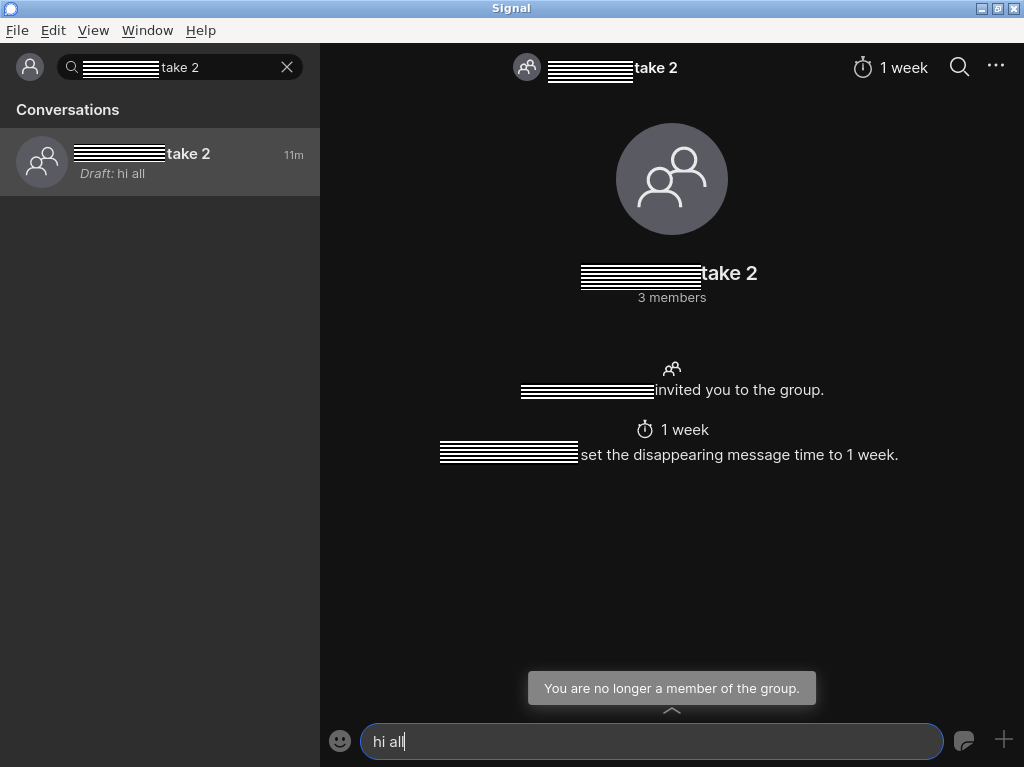
Task: Open the Help menu
Action: (x=200, y=31)
